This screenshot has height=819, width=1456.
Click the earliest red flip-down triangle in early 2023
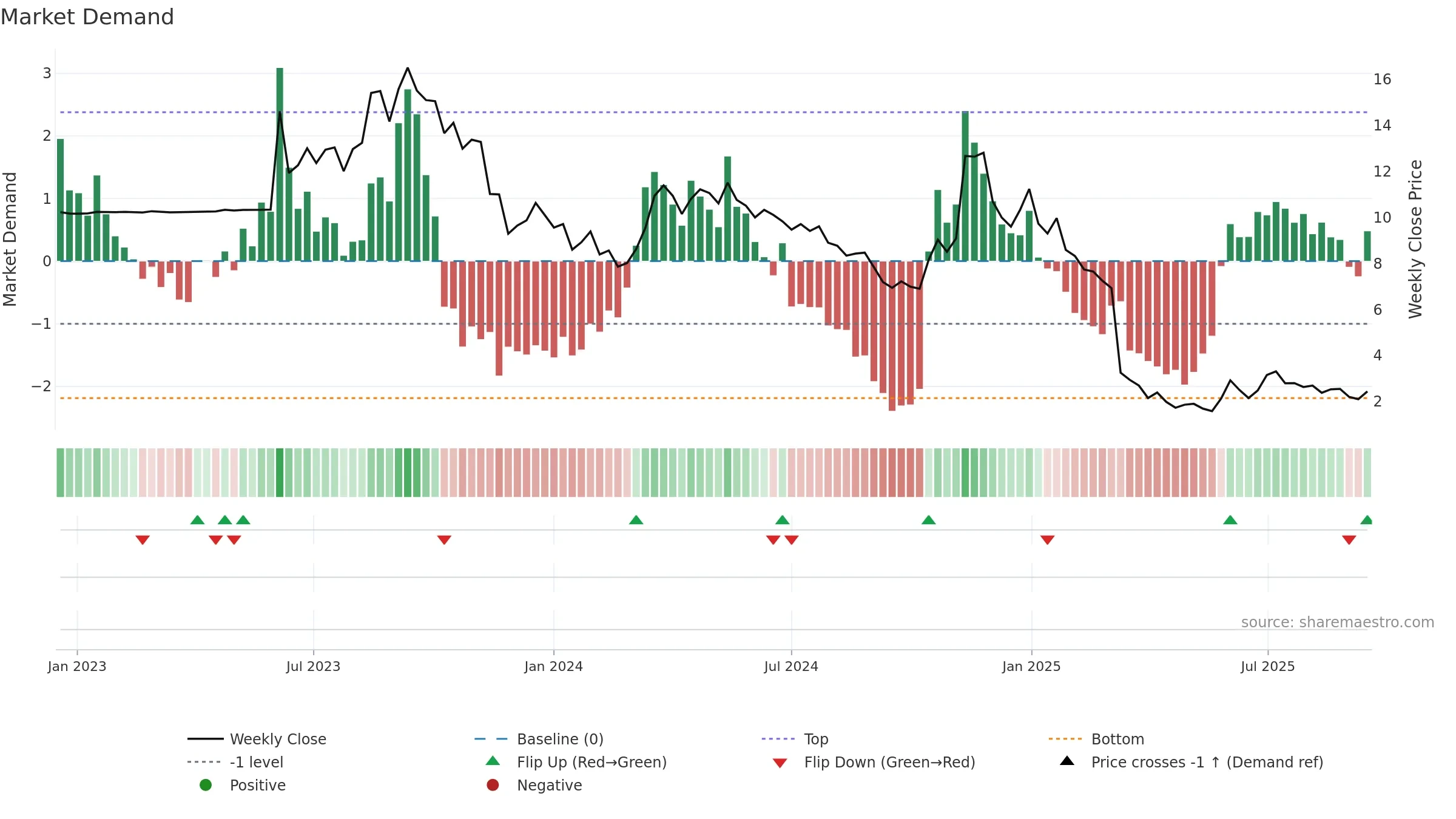click(x=143, y=540)
